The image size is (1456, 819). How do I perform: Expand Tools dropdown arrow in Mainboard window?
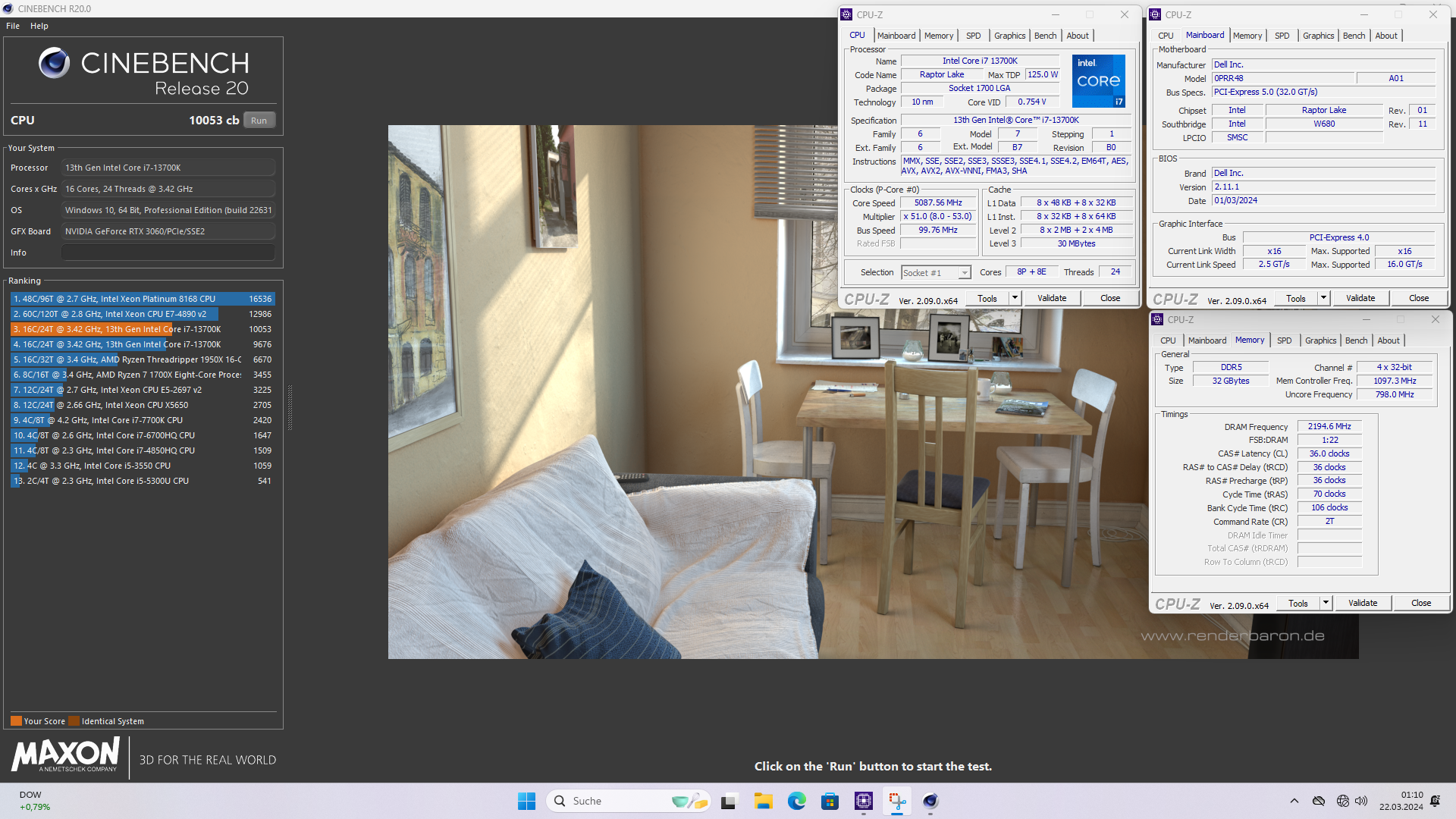(x=1323, y=299)
